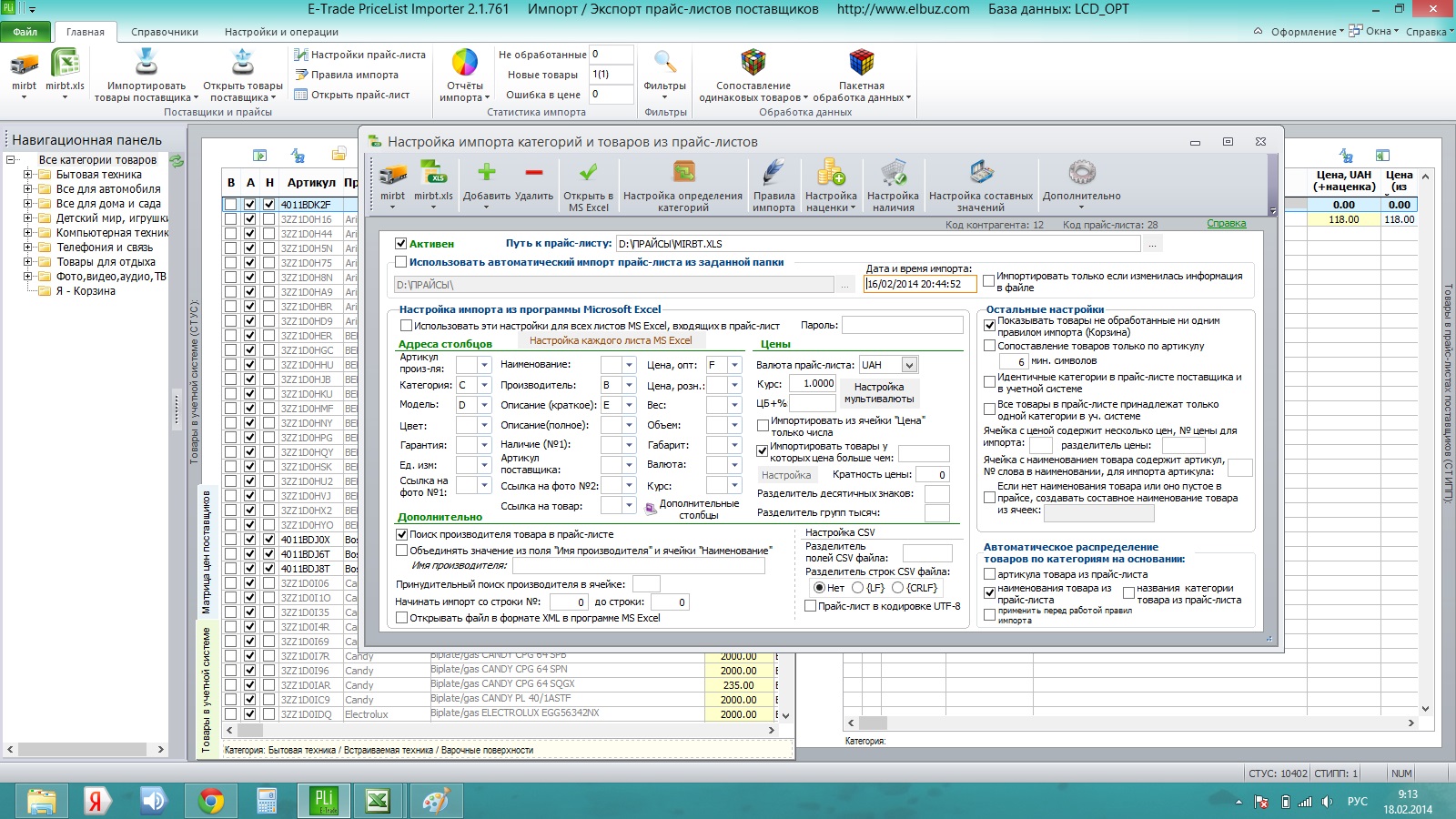Viewport: 1456px width, 819px height.
Task: Open the price list currency UAH dropdown
Action: point(909,365)
